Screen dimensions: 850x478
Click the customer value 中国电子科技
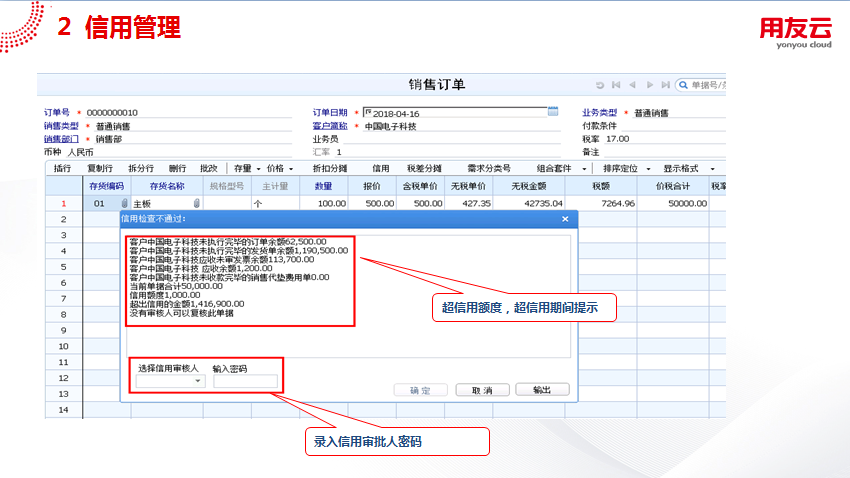click(390, 126)
